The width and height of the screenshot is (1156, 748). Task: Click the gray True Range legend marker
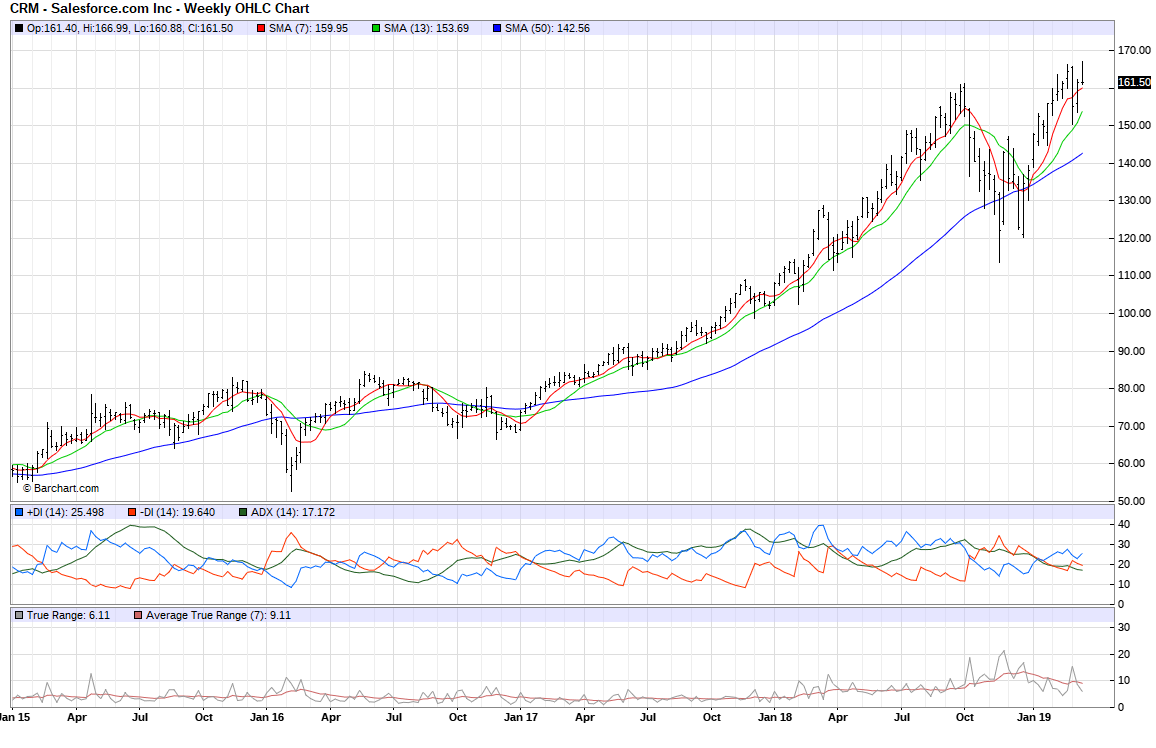click(19, 615)
